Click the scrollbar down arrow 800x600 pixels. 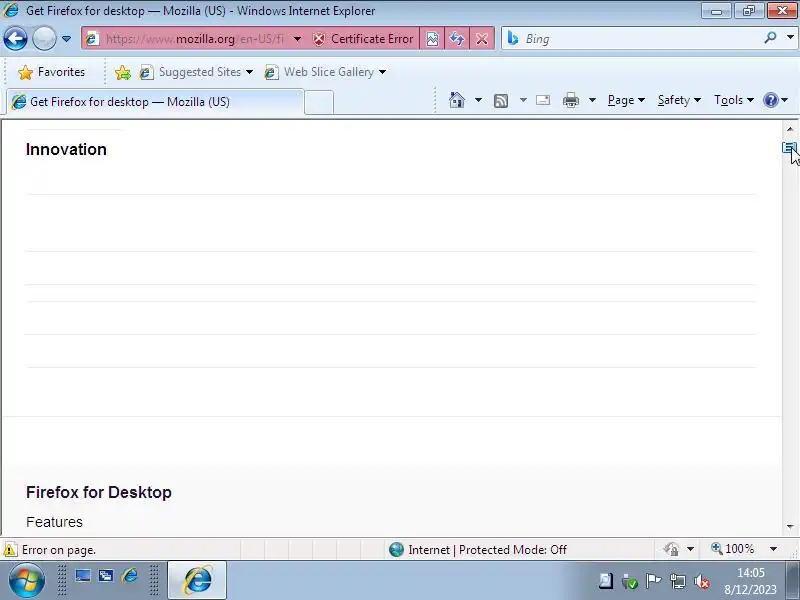pyautogui.click(x=790, y=526)
